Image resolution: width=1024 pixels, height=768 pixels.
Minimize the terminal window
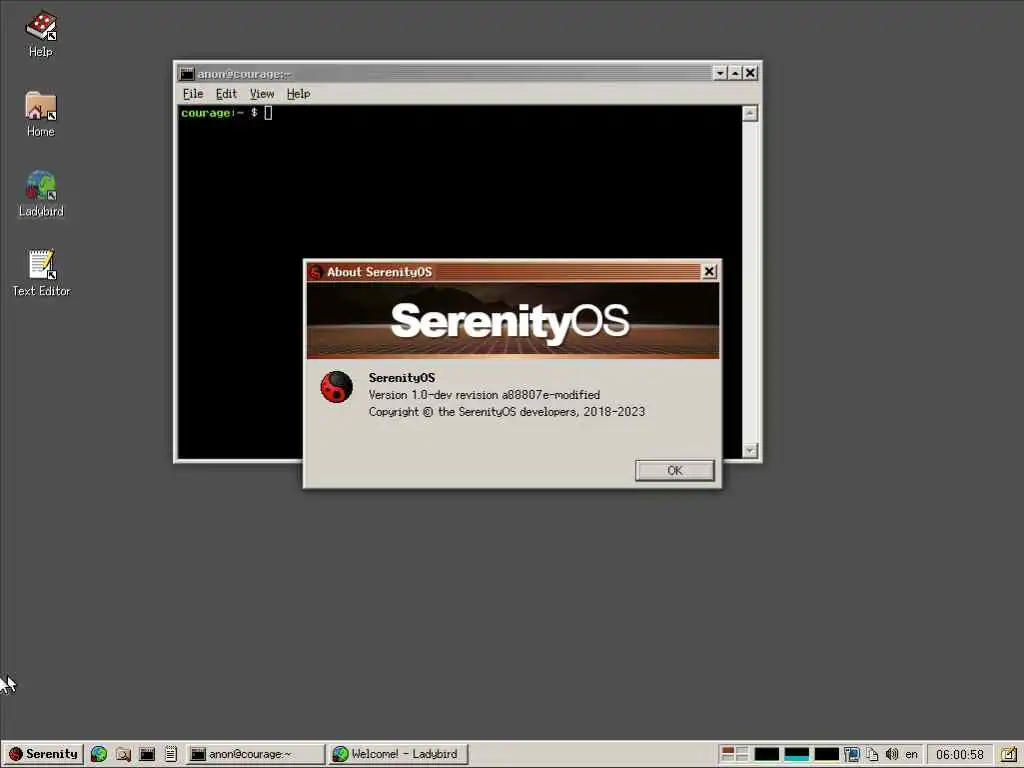click(x=720, y=73)
